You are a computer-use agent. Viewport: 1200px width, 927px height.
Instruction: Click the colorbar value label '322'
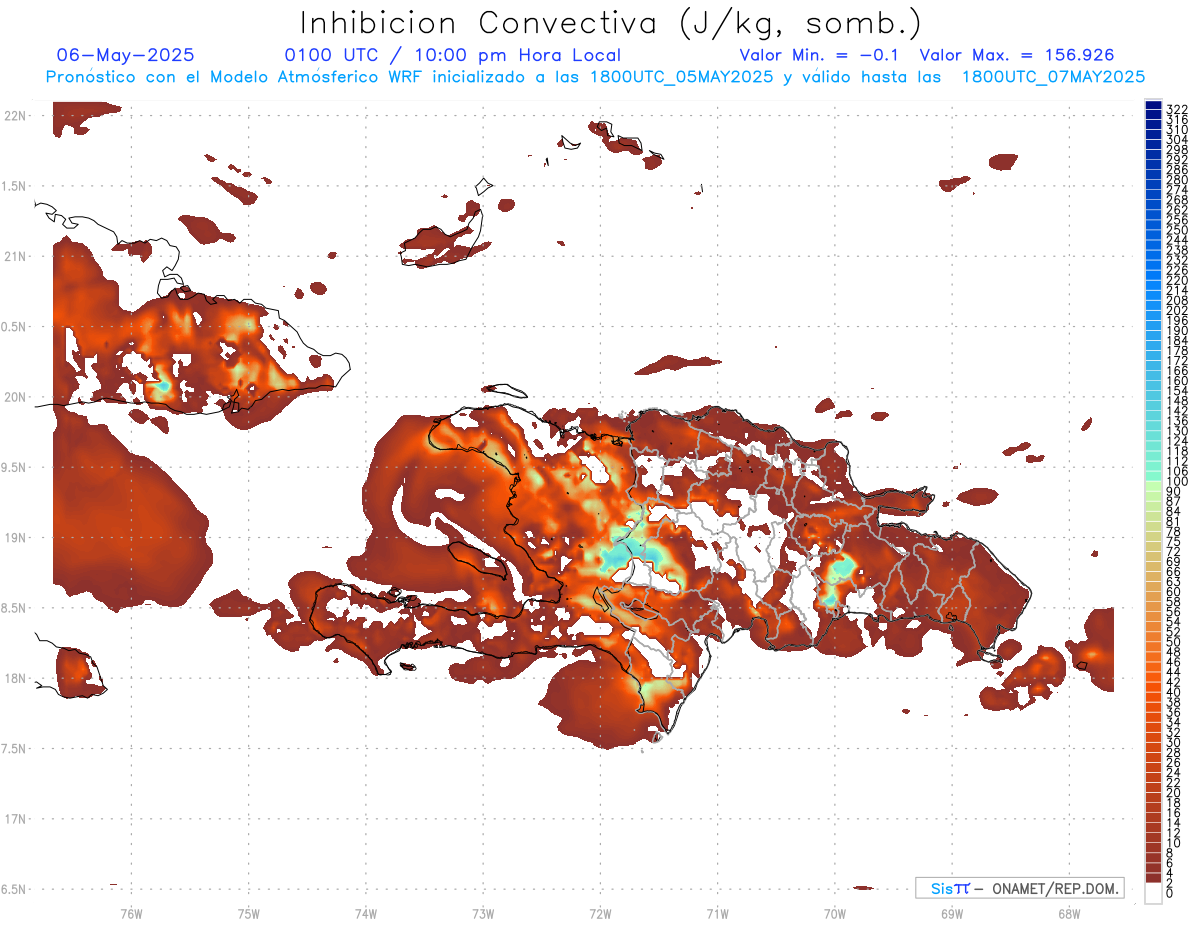click(1177, 109)
